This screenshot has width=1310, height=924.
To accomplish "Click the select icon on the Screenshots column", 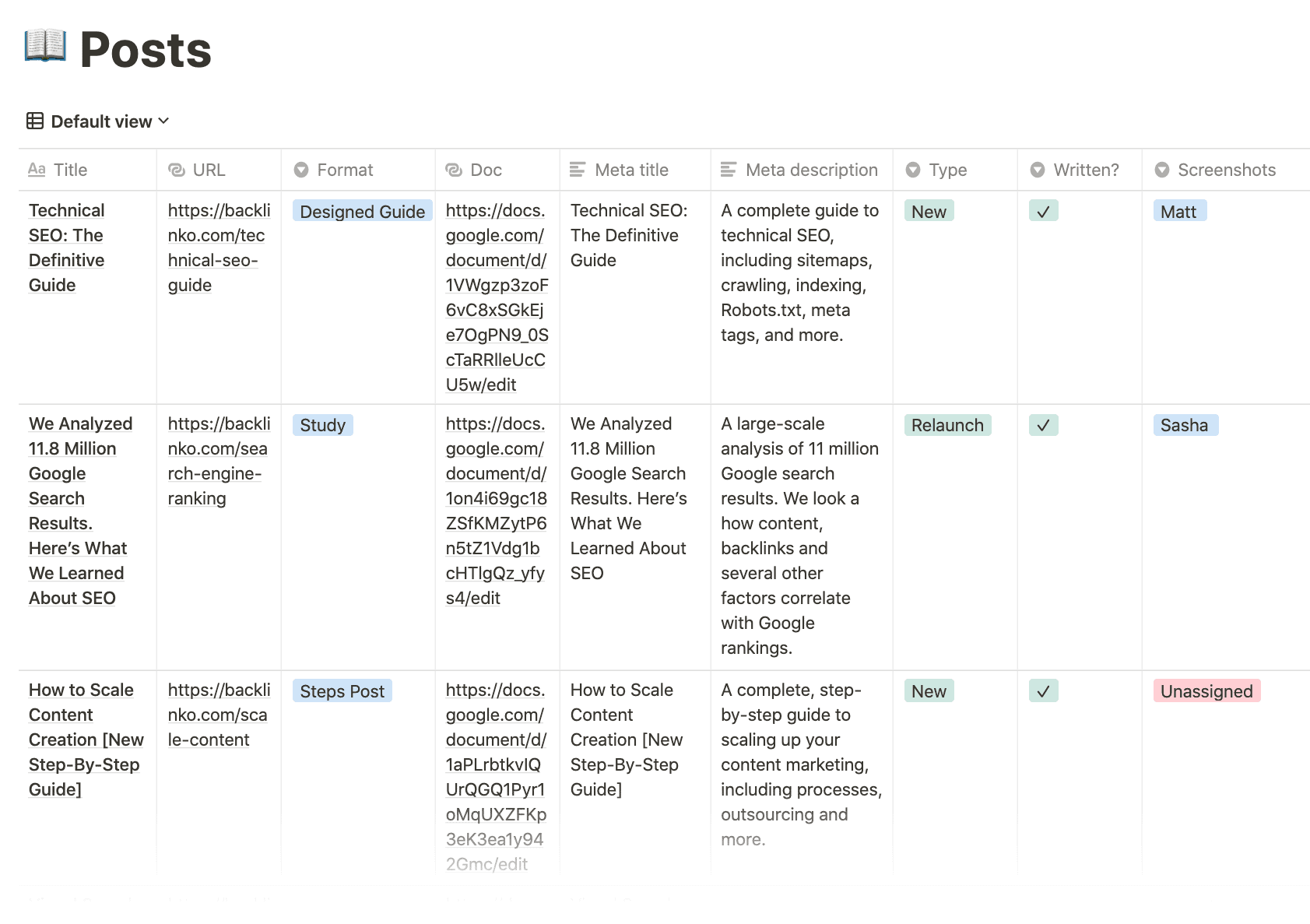I will 1163,170.
